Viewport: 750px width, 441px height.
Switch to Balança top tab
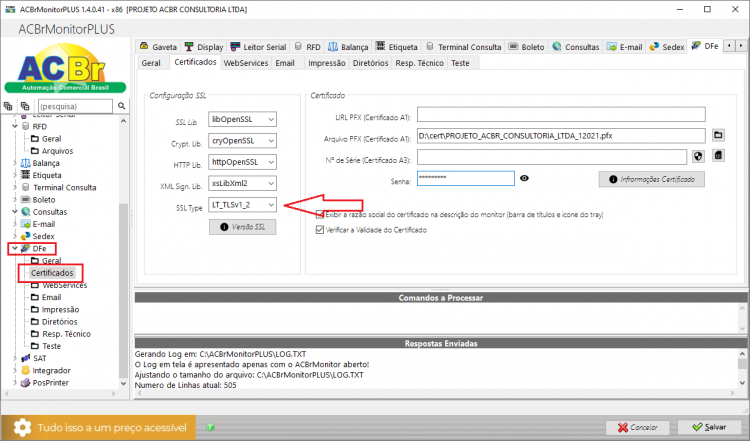click(348, 47)
